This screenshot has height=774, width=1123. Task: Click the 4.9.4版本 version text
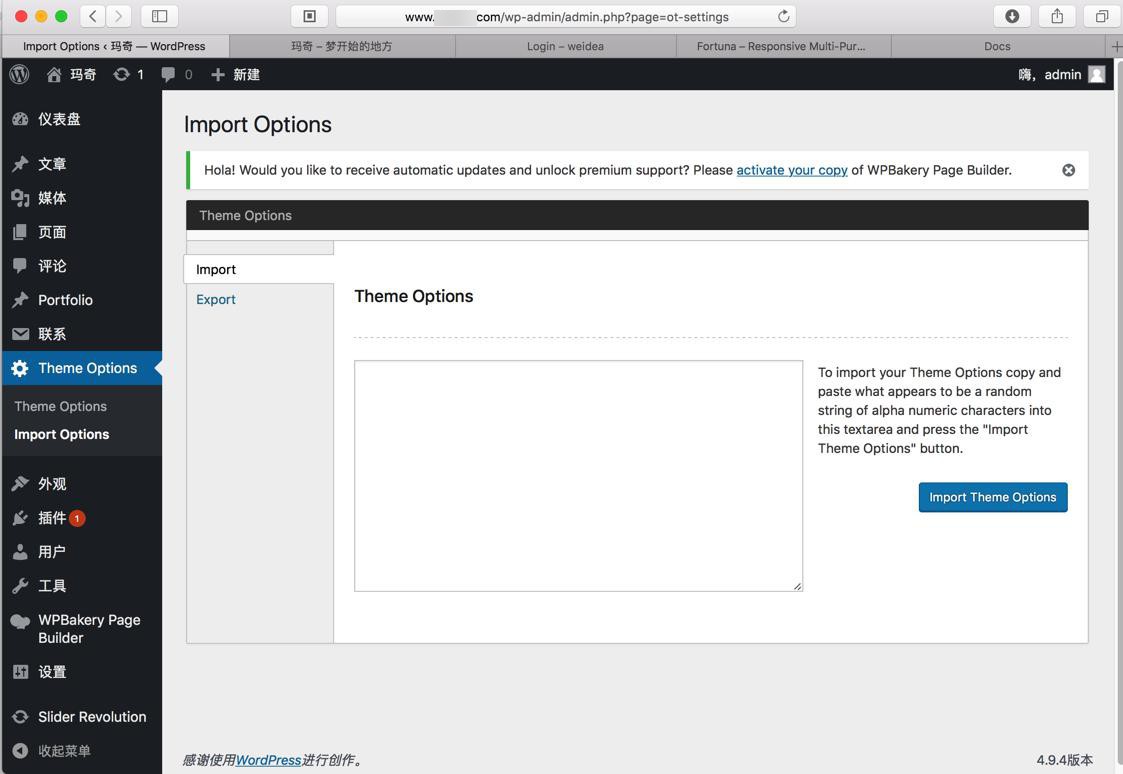pos(1064,760)
